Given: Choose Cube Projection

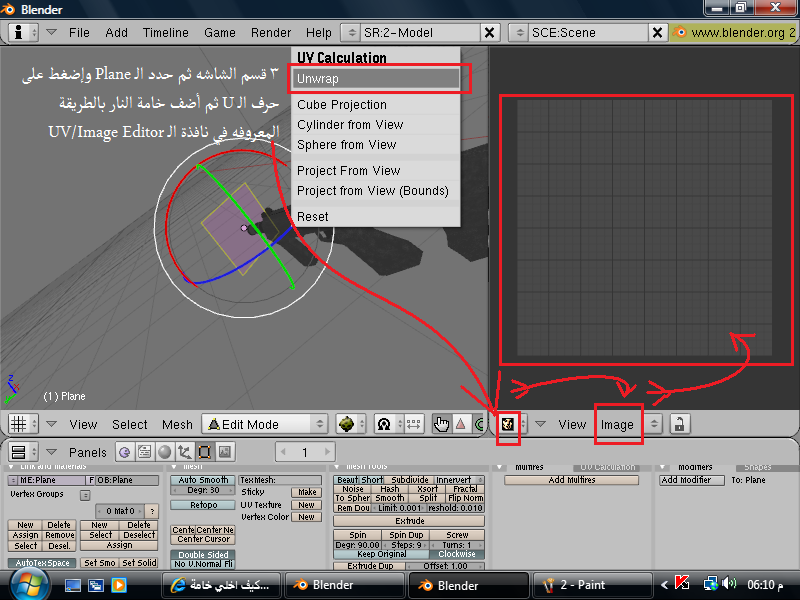Looking at the screenshot, I should pos(375,105).
